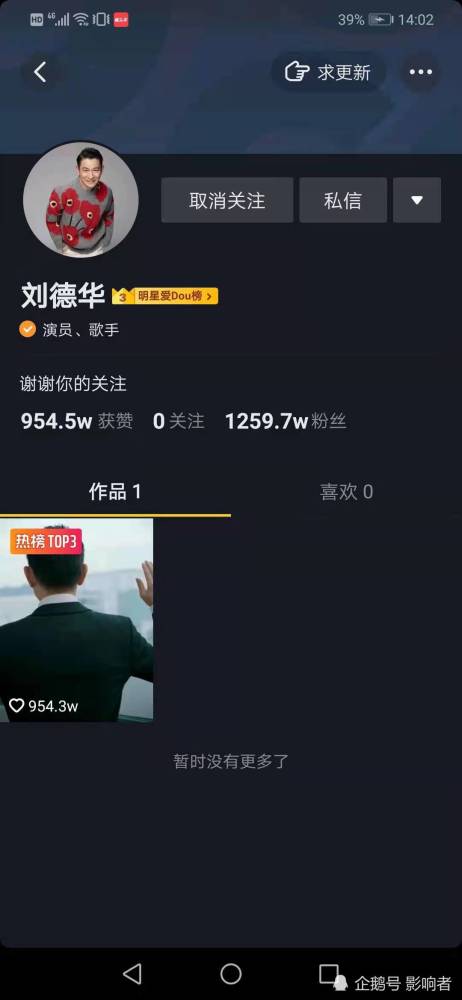Tap the Android back triangle button

(132, 974)
